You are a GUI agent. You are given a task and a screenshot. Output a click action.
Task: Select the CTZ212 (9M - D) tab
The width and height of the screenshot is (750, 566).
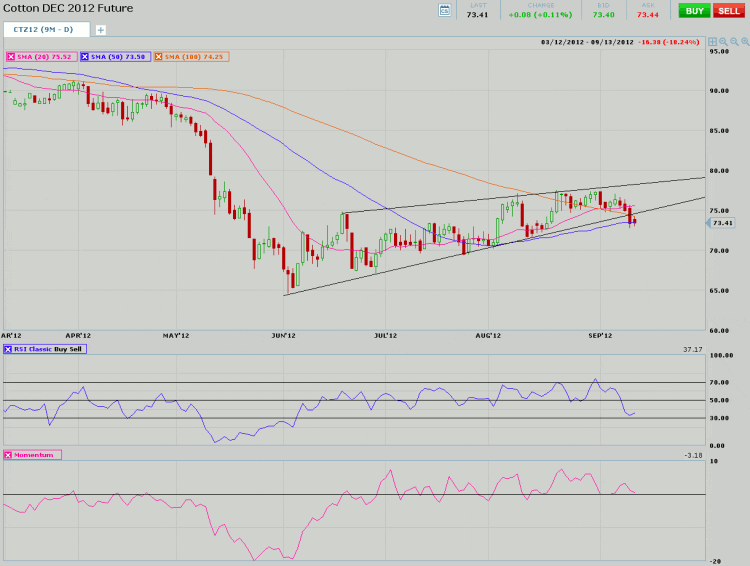point(45,30)
